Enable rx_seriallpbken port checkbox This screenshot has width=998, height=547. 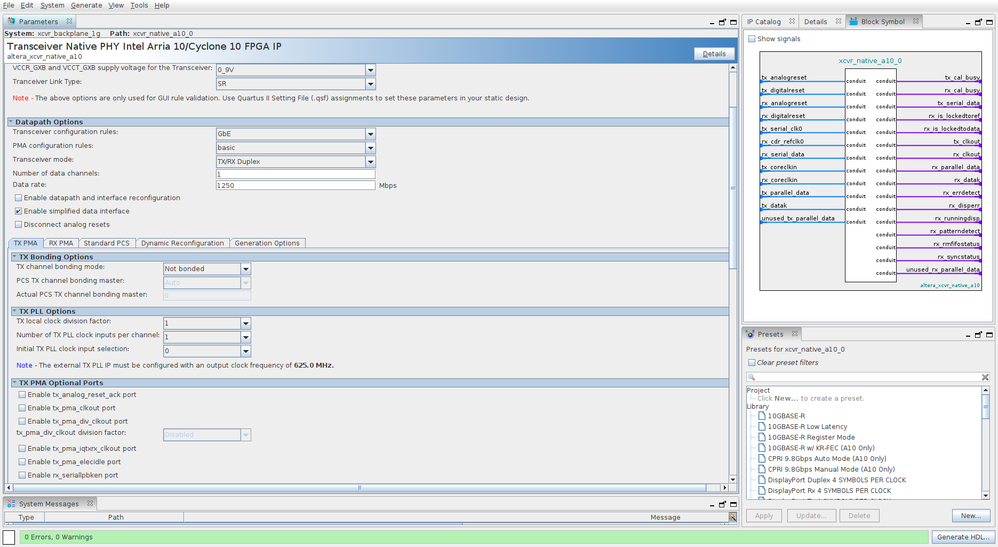click(x=22, y=475)
